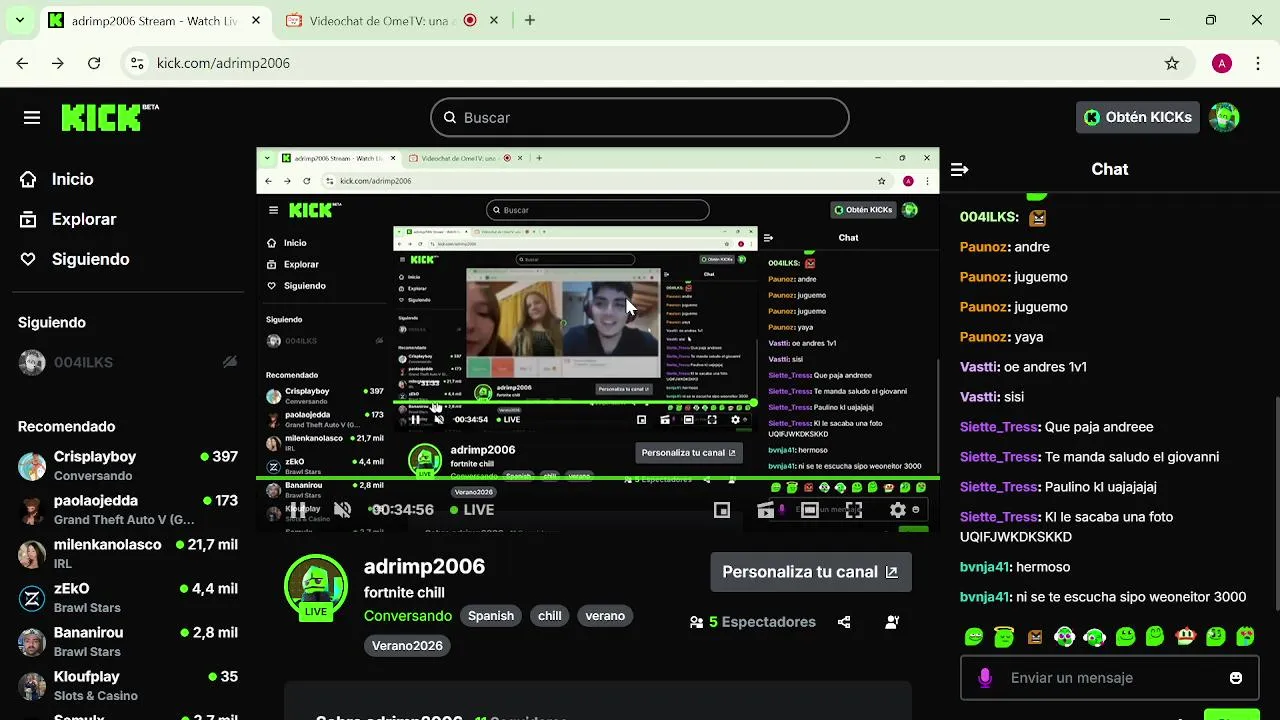The image size is (1280, 720).
Task: Click Personaliza tu canal button
Action: pyautogui.click(x=811, y=572)
